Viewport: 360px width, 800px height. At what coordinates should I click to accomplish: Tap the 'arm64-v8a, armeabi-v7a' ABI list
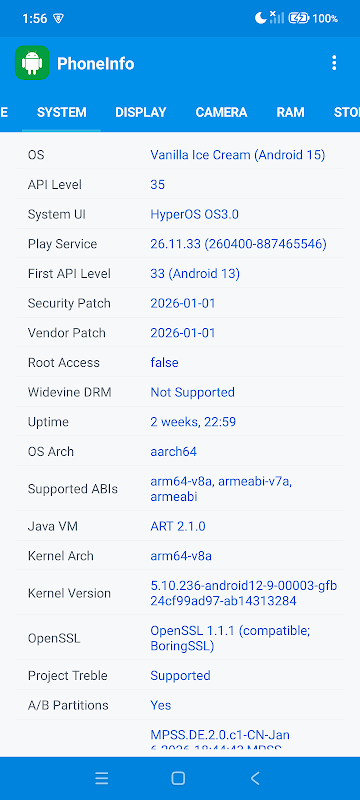(221, 489)
